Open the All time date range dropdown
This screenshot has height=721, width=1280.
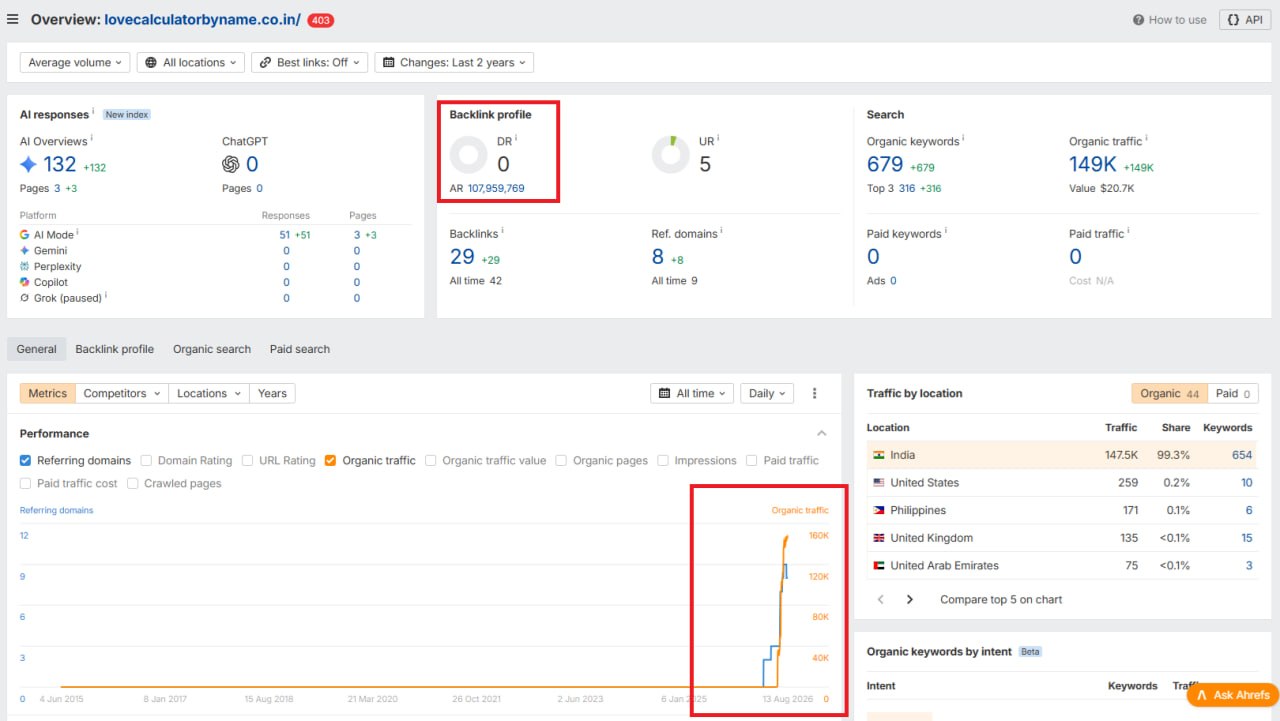click(x=692, y=394)
